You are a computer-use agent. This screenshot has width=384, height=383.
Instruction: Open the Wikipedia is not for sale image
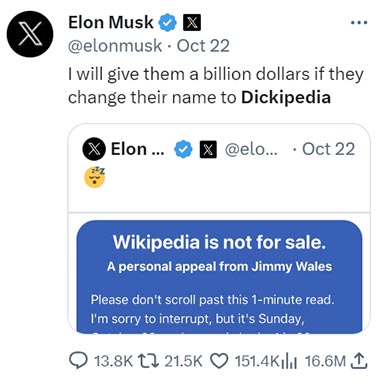pos(219,276)
